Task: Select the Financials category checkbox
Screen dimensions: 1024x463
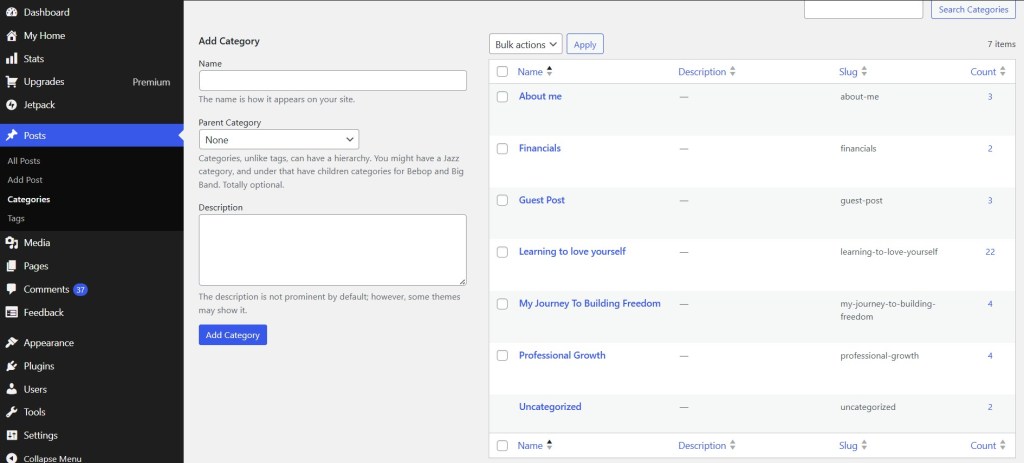Action: (x=502, y=149)
